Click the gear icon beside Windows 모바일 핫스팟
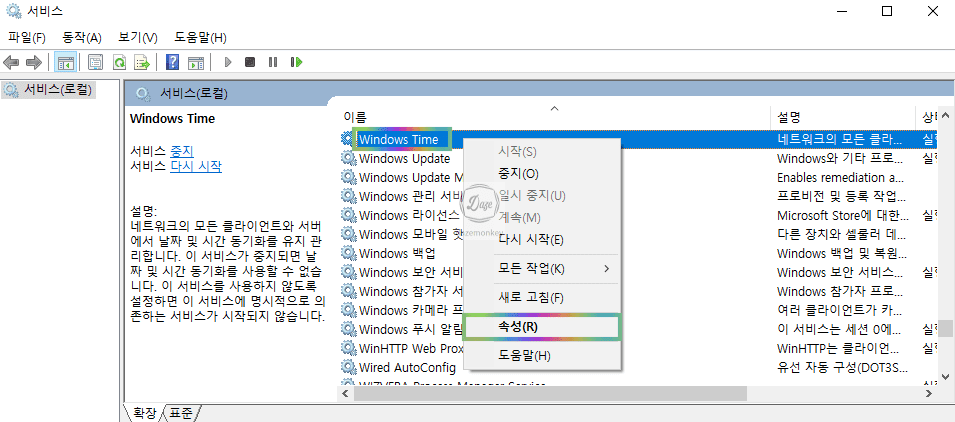The height and width of the screenshot is (422, 955). pyautogui.click(x=348, y=234)
